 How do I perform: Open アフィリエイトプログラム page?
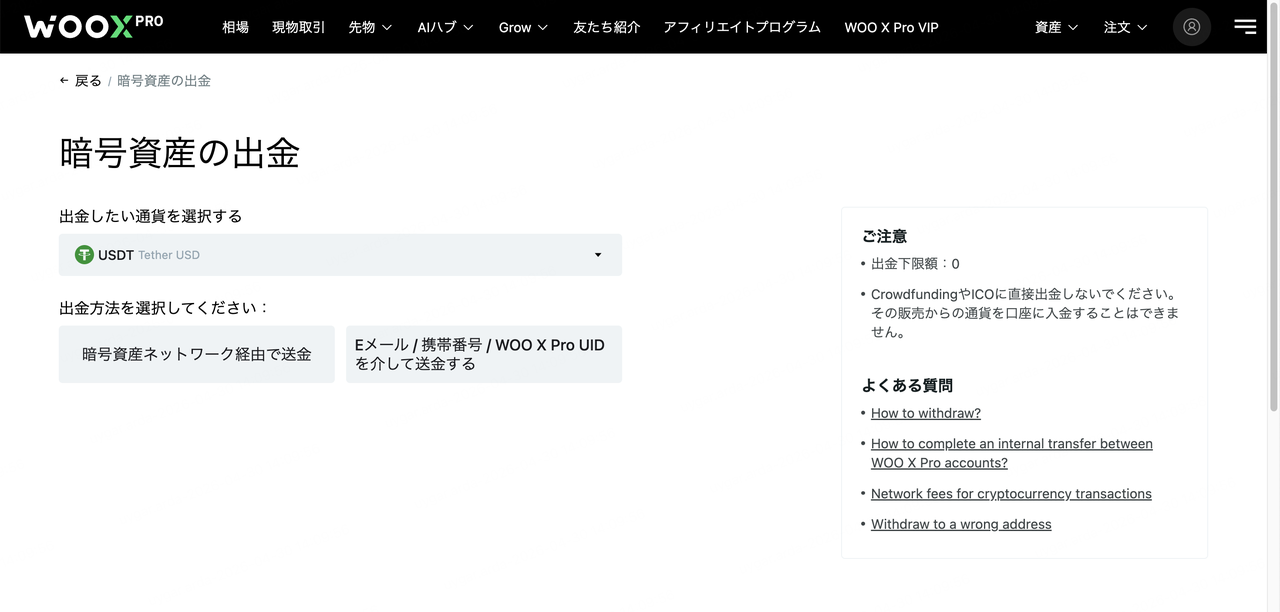[742, 27]
